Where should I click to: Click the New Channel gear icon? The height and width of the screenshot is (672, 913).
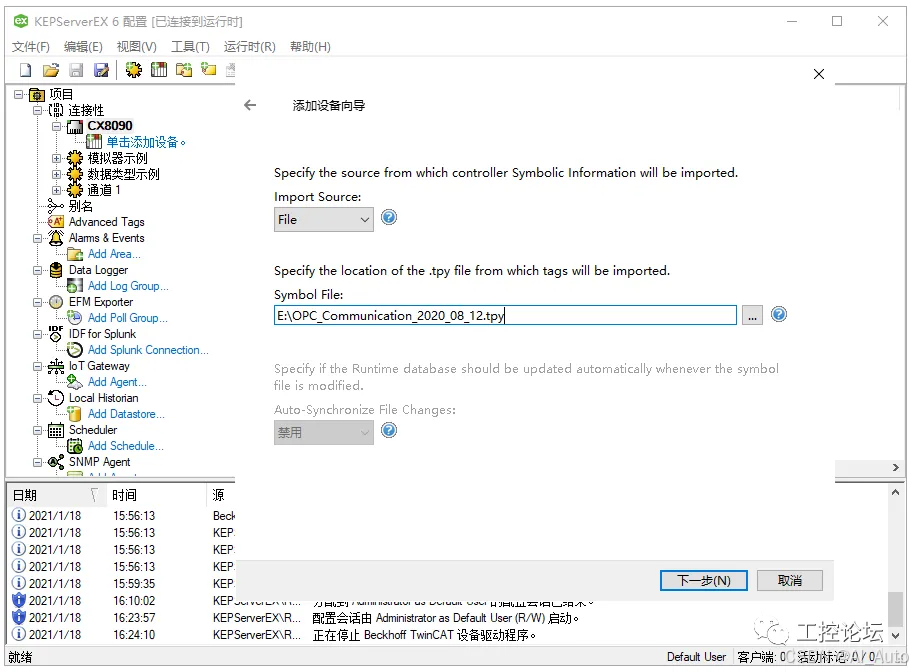[134, 70]
